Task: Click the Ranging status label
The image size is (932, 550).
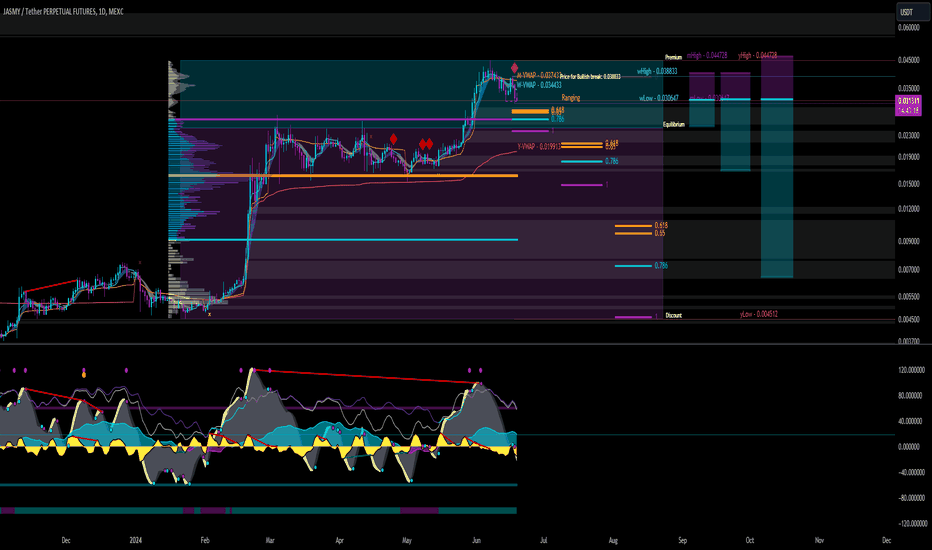Action: 571,98
